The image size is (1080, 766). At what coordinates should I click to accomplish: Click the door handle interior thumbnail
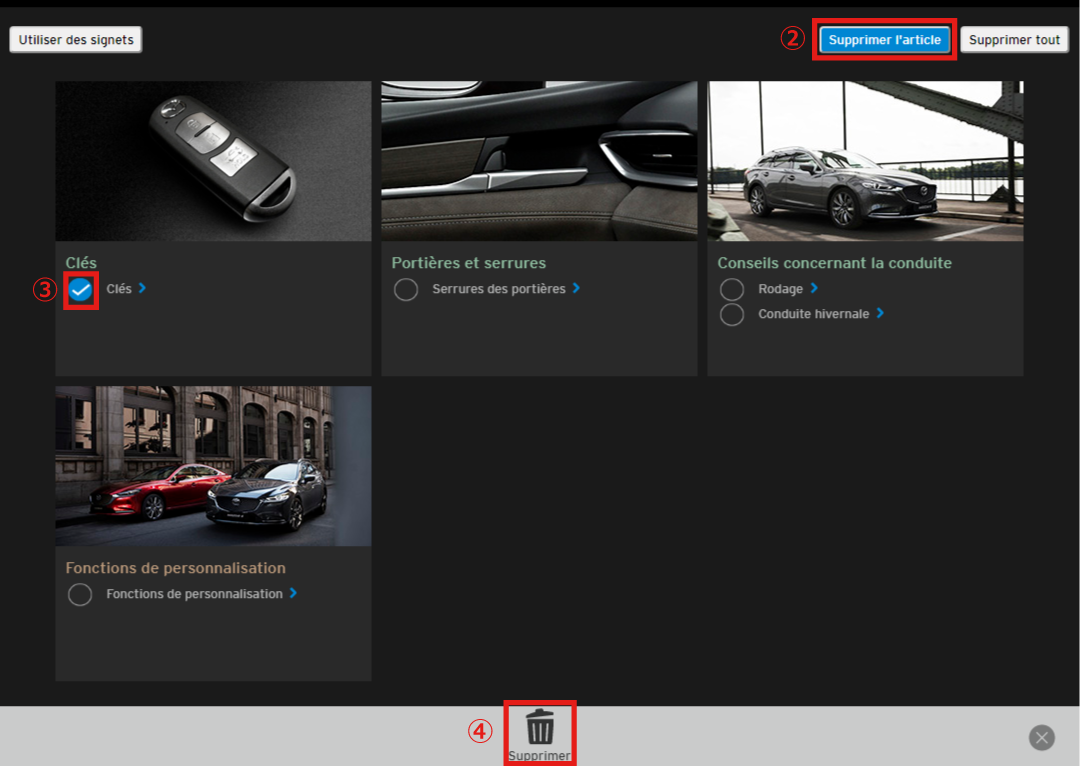(x=539, y=161)
